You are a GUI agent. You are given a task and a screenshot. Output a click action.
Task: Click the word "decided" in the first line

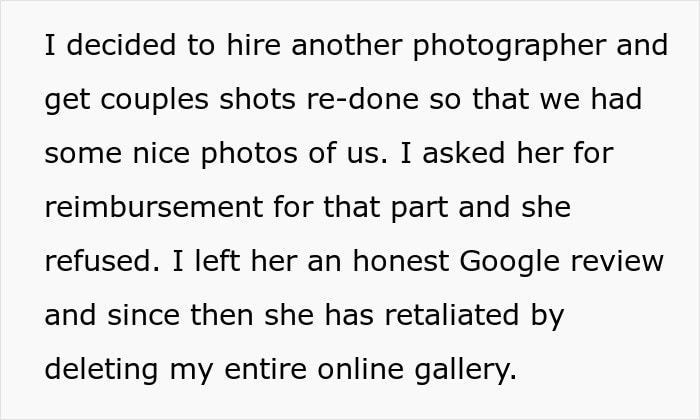(x=121, y=45)
